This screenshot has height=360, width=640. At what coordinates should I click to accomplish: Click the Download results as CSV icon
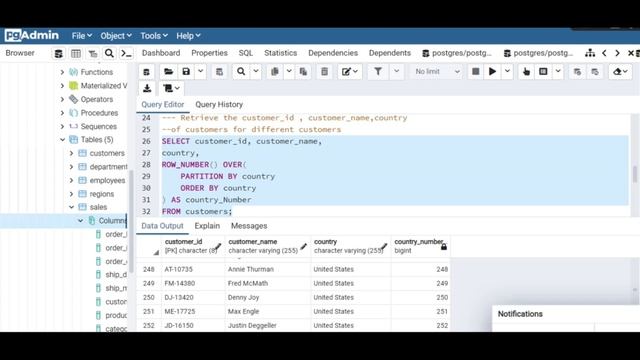[147, 88]
